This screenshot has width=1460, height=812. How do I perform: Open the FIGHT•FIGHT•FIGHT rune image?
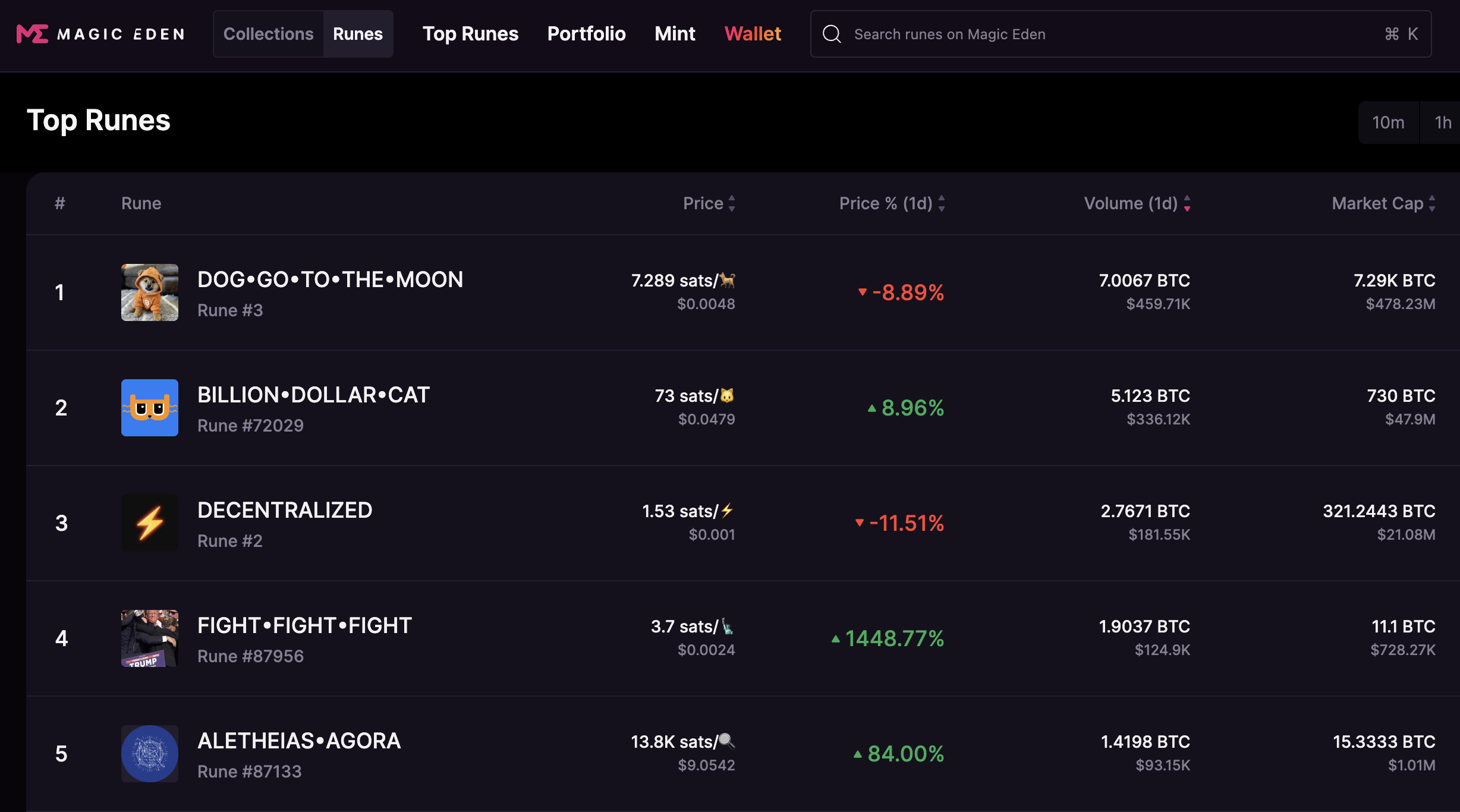click(150, 638)
